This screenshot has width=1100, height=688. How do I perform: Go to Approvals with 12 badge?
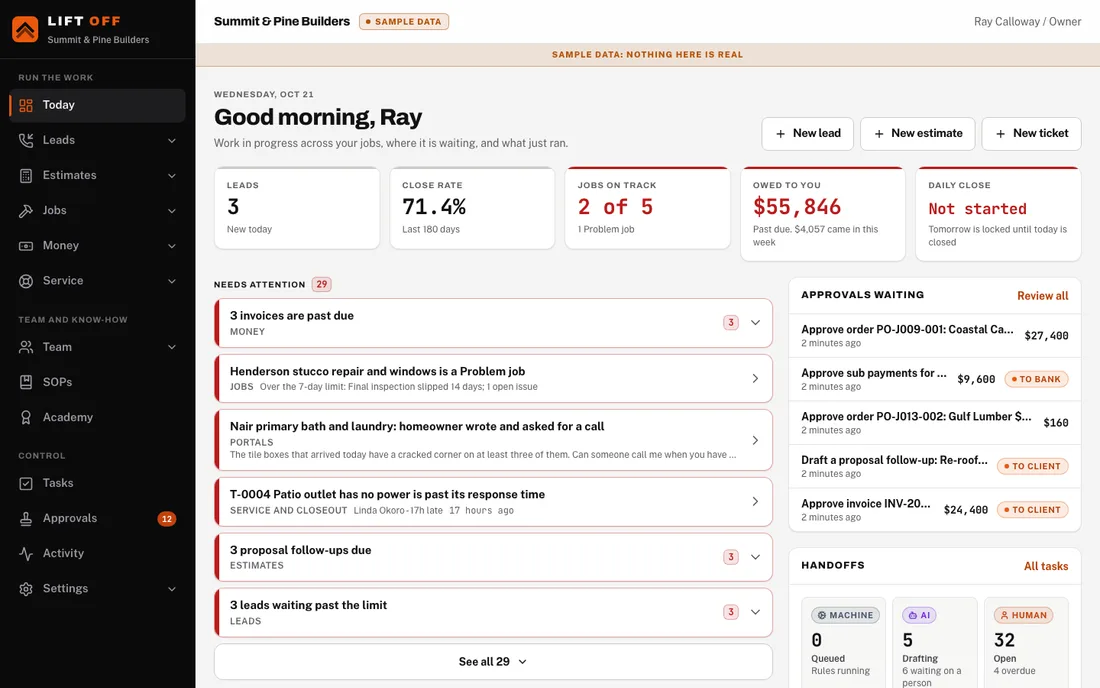click(98, 518)
